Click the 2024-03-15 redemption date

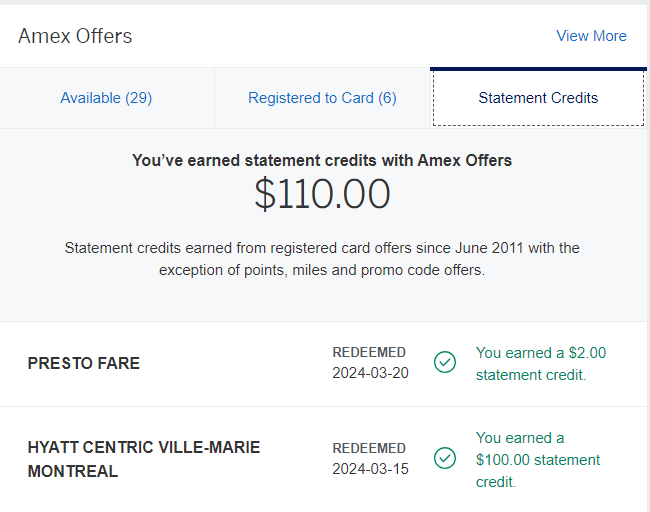(370, 469)
